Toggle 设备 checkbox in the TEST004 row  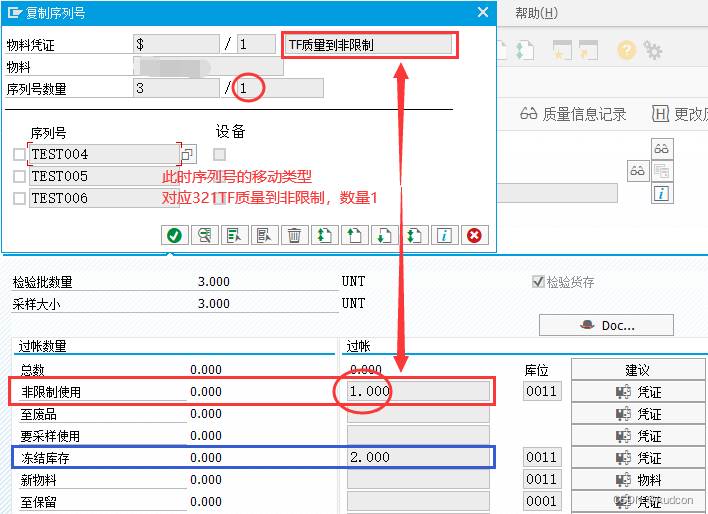[x=219, y=154]
